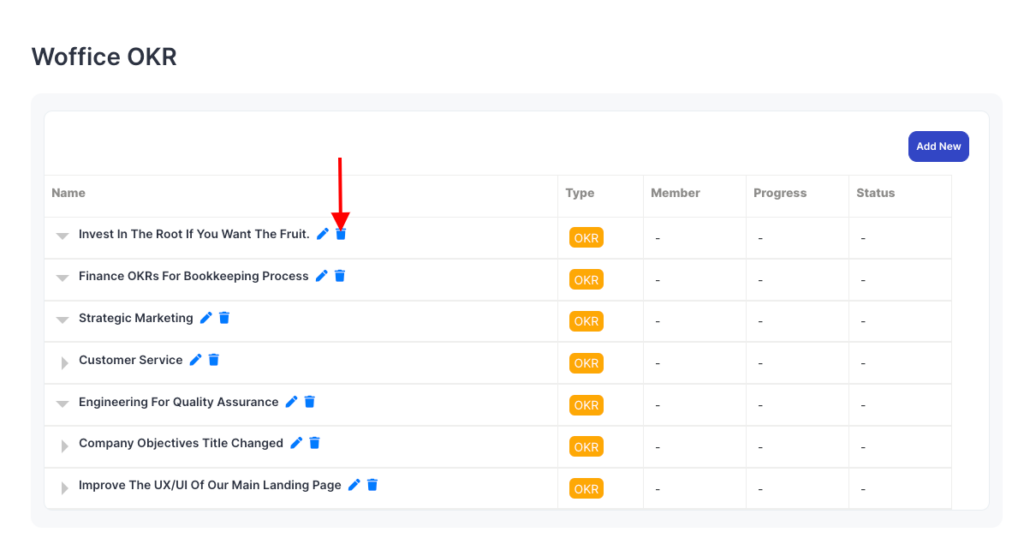Click the Add New button
This screenshot has width=1024, height=544.
938,146
